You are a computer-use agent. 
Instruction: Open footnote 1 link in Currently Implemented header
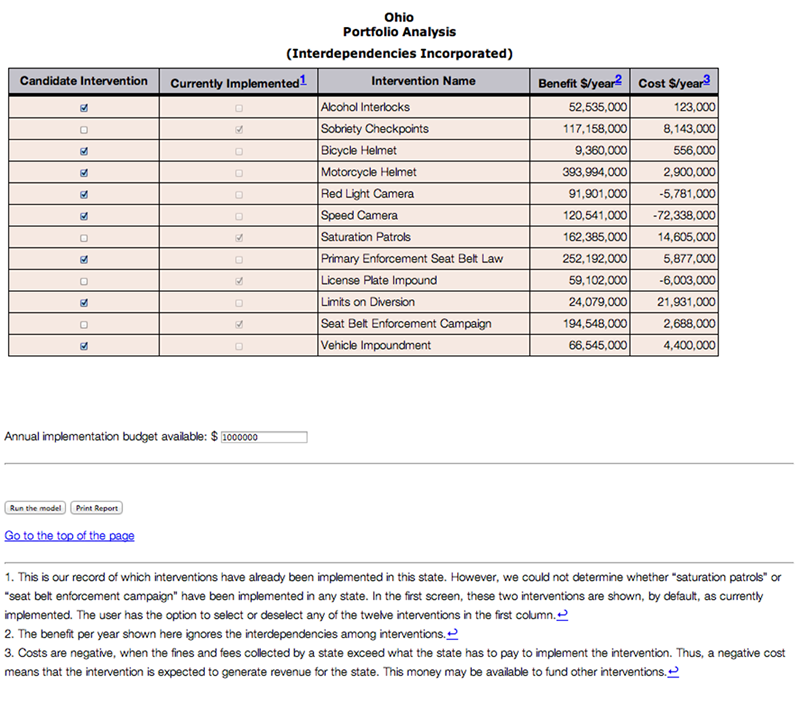click(302, 80)
